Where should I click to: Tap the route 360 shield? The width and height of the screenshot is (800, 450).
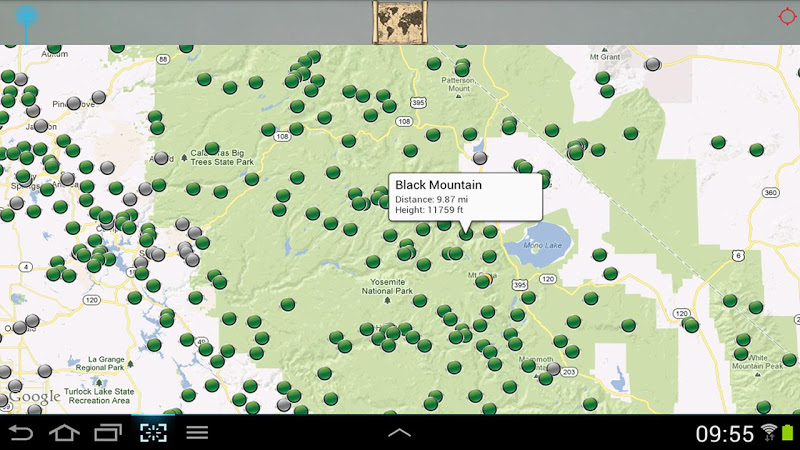[770, 192]
